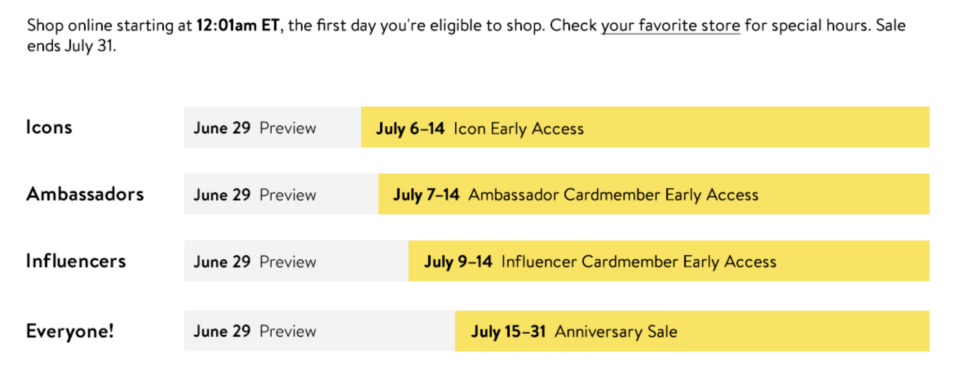Click the bold 'July 15–31' date text
960x375 pixels.
(x=508, y=333)
